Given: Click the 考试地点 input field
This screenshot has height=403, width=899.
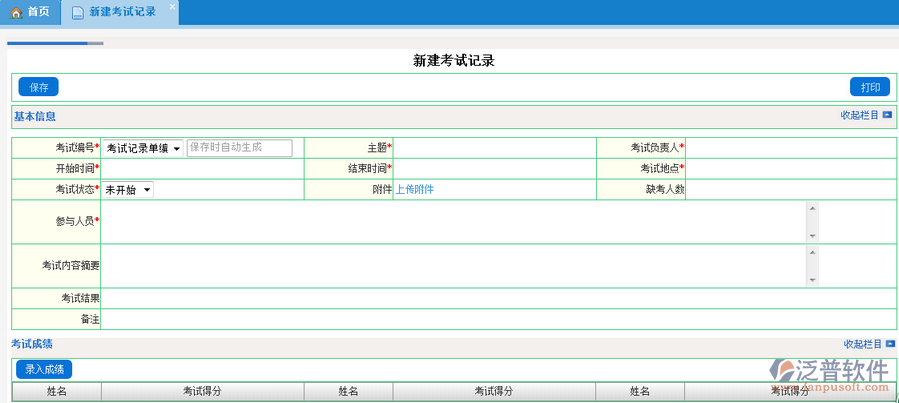Looking at the screenshot, I should pos(790,168).
